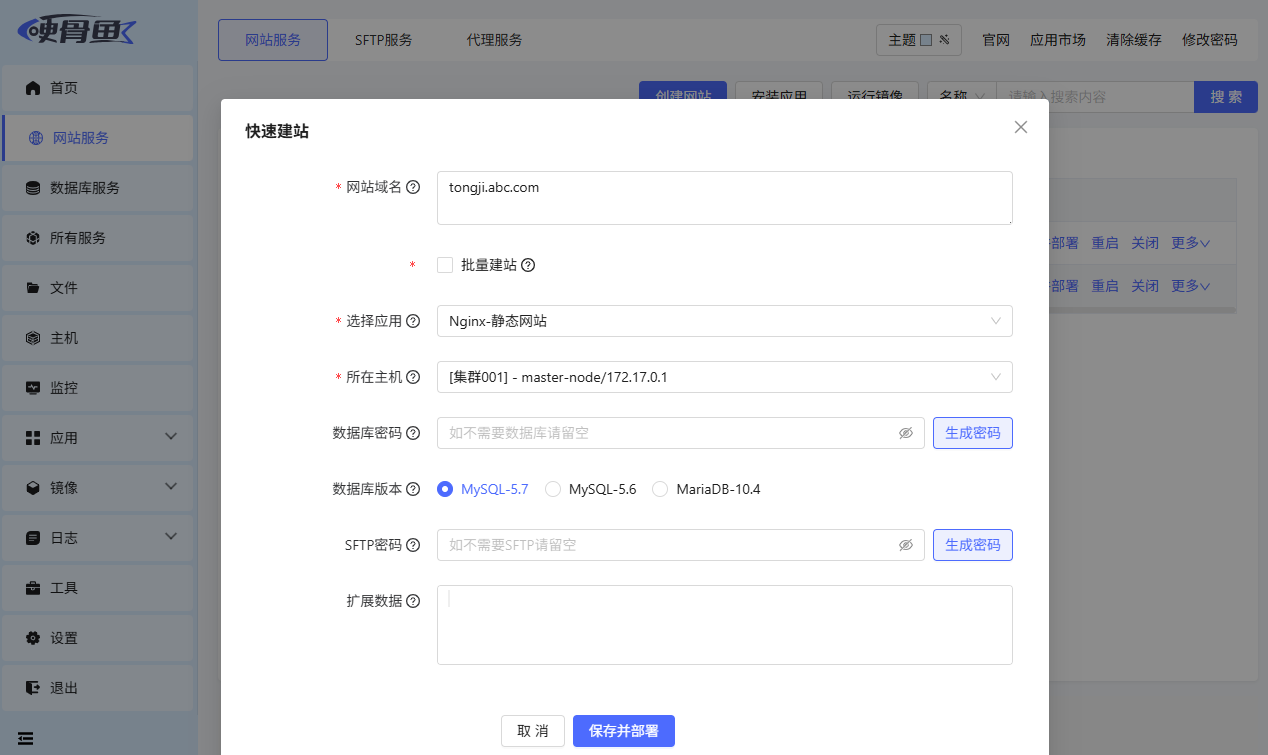The image size is (1268, 755).
Task: Click the help icon beside 扩展数据
Action: click(413, 601)
